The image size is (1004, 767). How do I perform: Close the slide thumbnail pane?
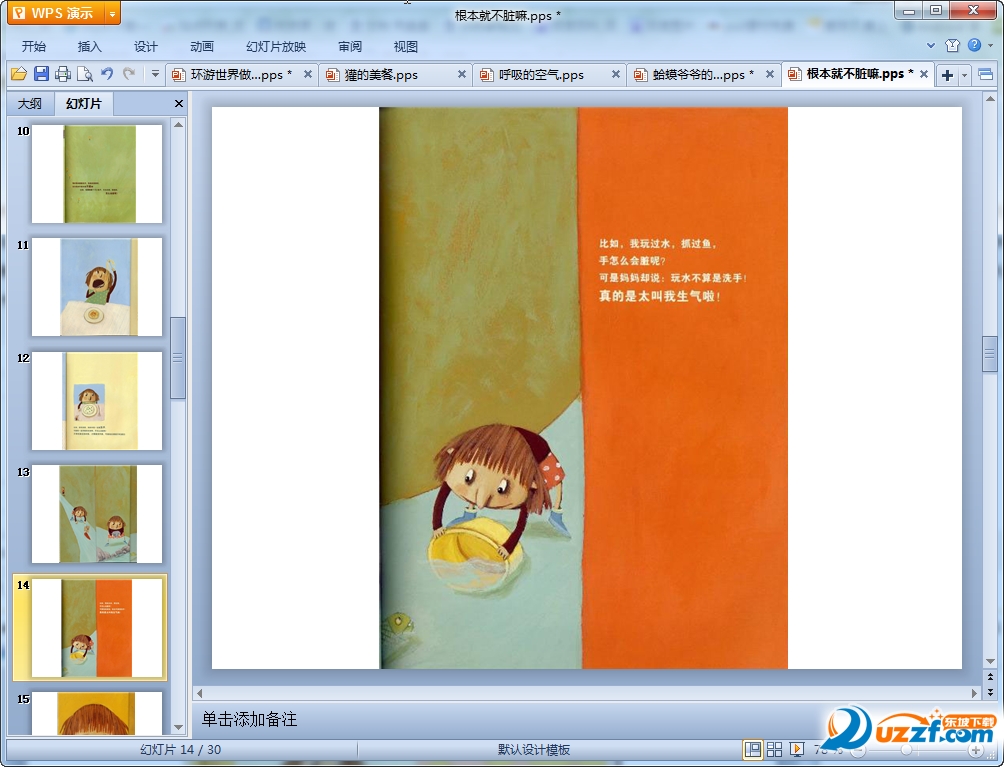pyautogui.click(x=179, y=104)
